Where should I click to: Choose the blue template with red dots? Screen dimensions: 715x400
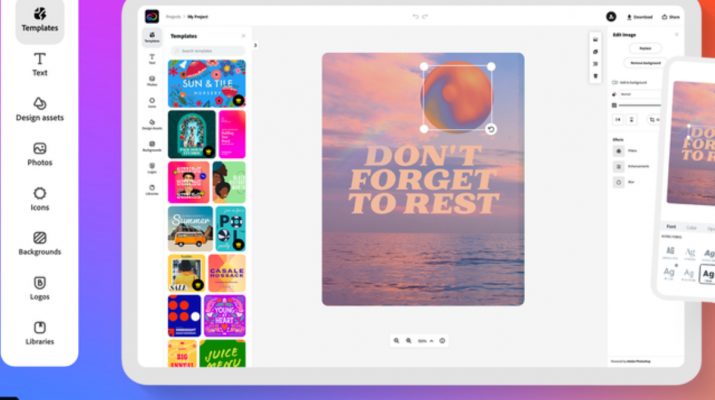(184, 316)
